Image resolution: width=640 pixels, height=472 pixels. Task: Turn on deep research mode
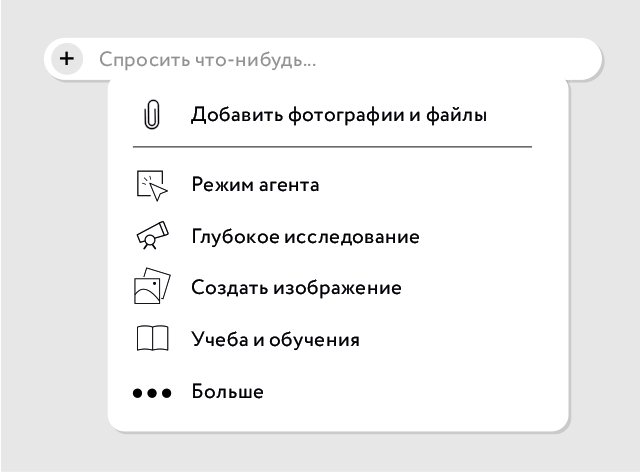coord(305,237)
